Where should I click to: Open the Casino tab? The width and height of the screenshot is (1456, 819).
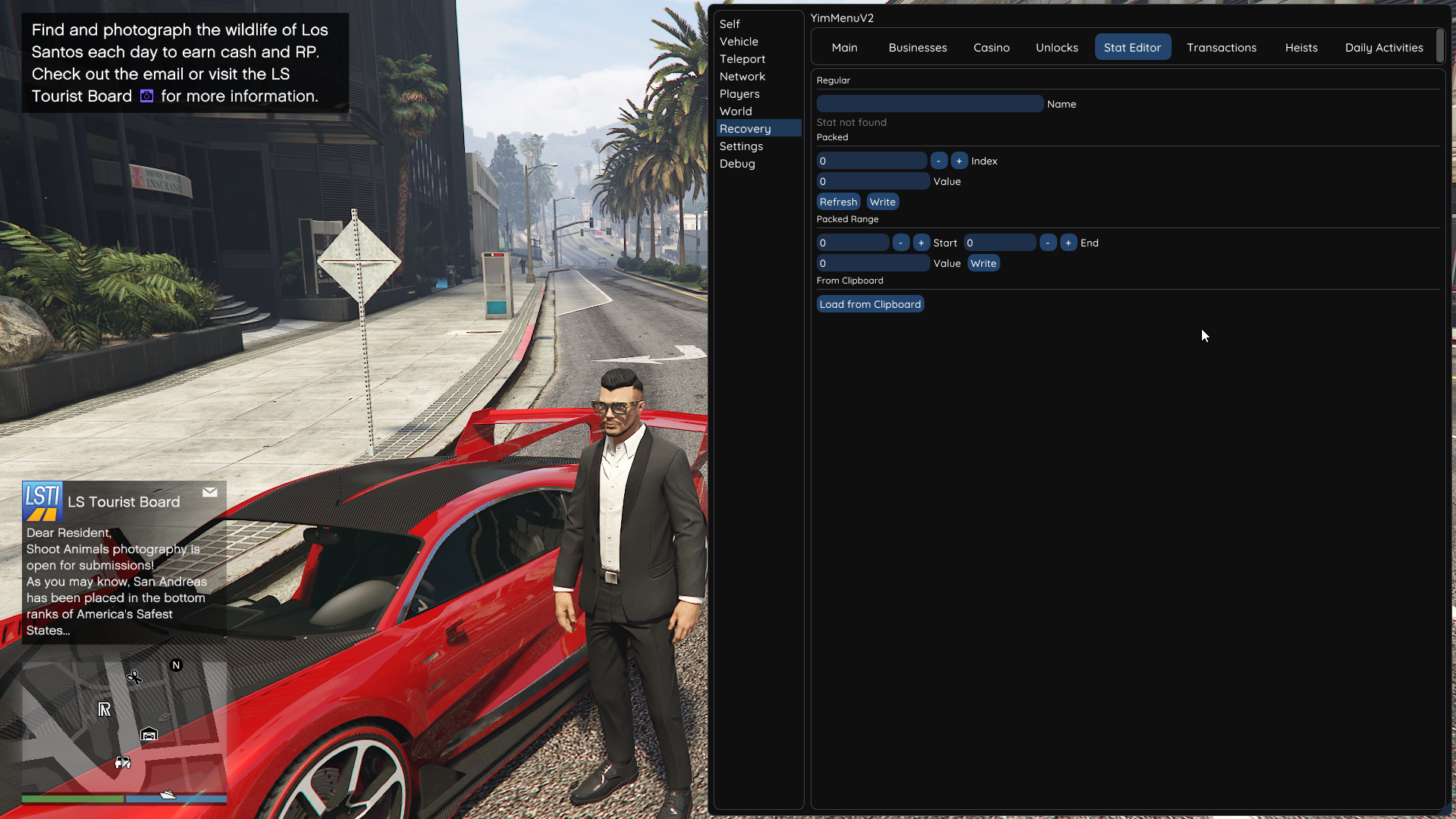[x=991, y=47]
